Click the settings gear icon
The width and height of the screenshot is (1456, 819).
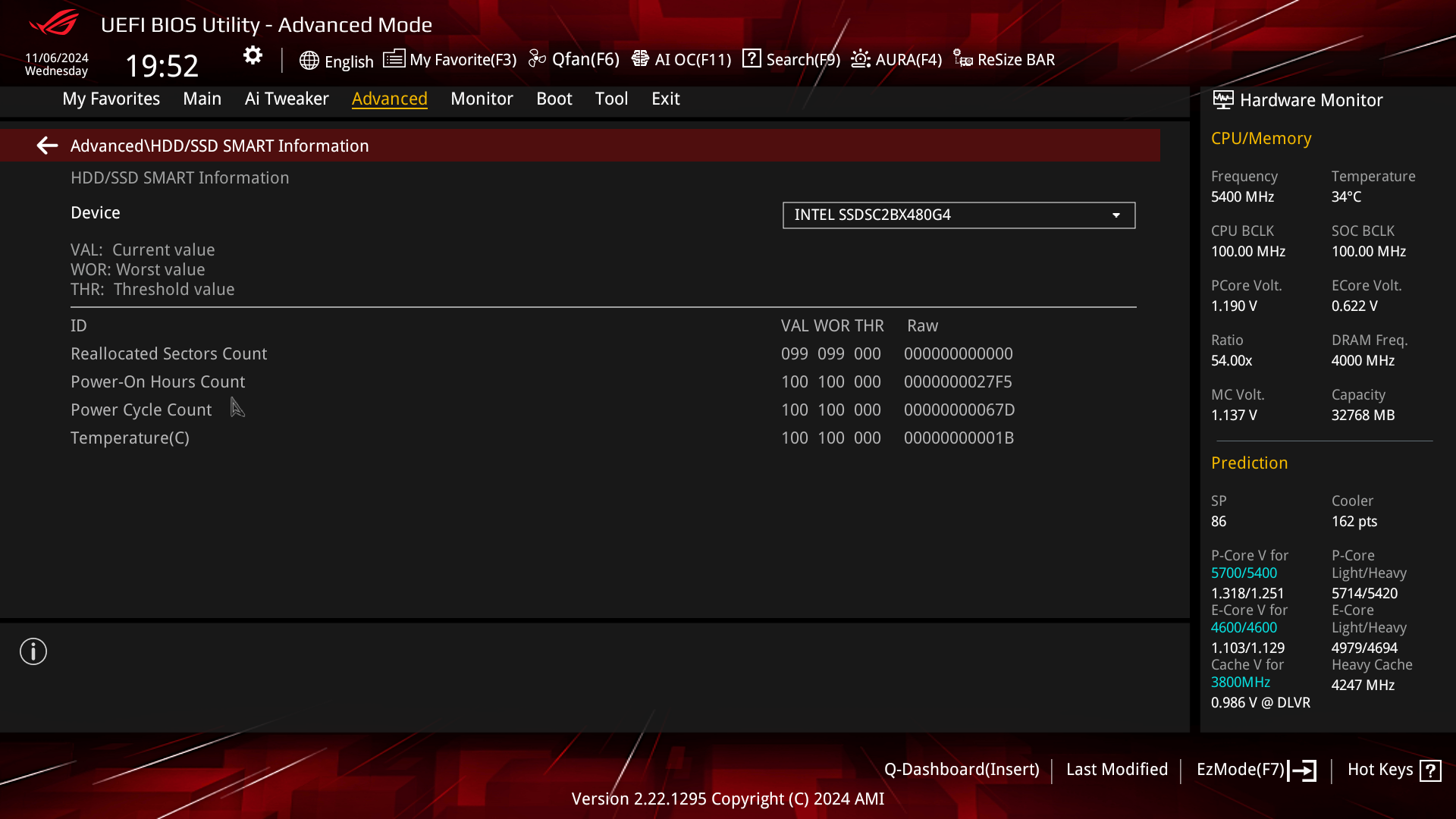pyautogui.click(x=253, y=55)
